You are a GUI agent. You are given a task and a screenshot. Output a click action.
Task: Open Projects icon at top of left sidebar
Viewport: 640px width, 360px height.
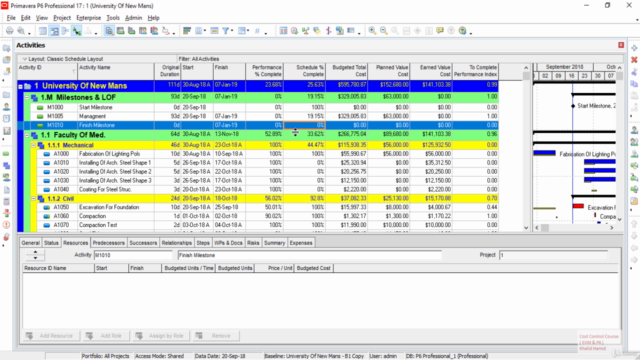click(7, 48)
